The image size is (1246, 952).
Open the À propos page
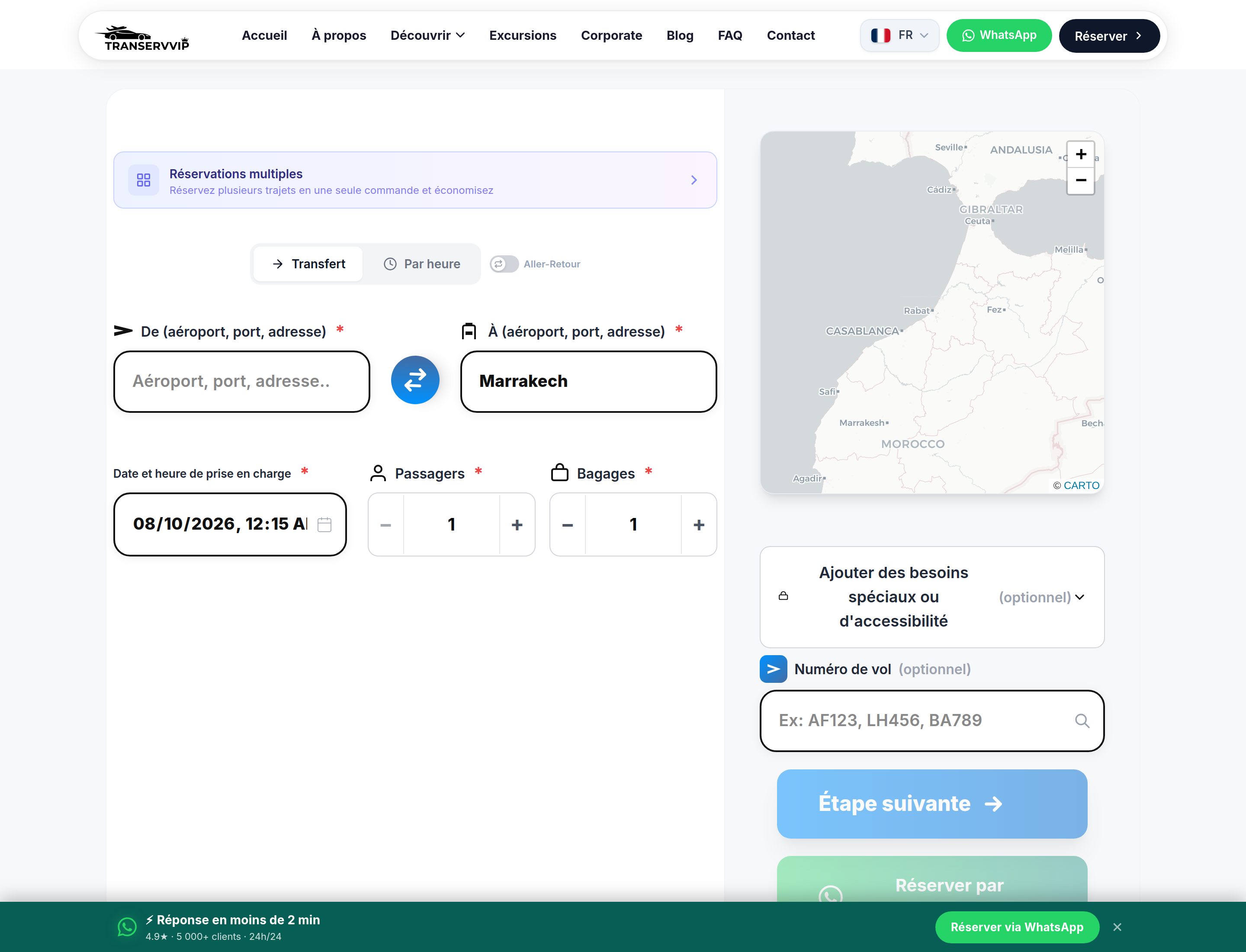pyautogui.click(x=339, y=35)
